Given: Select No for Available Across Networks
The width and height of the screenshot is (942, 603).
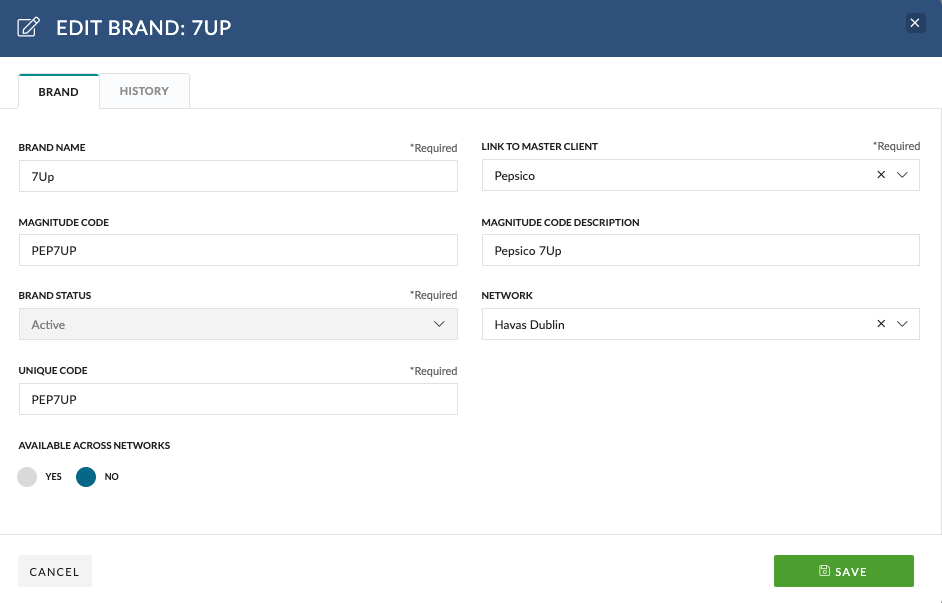Looking at the screenshot, I should 86,477.
